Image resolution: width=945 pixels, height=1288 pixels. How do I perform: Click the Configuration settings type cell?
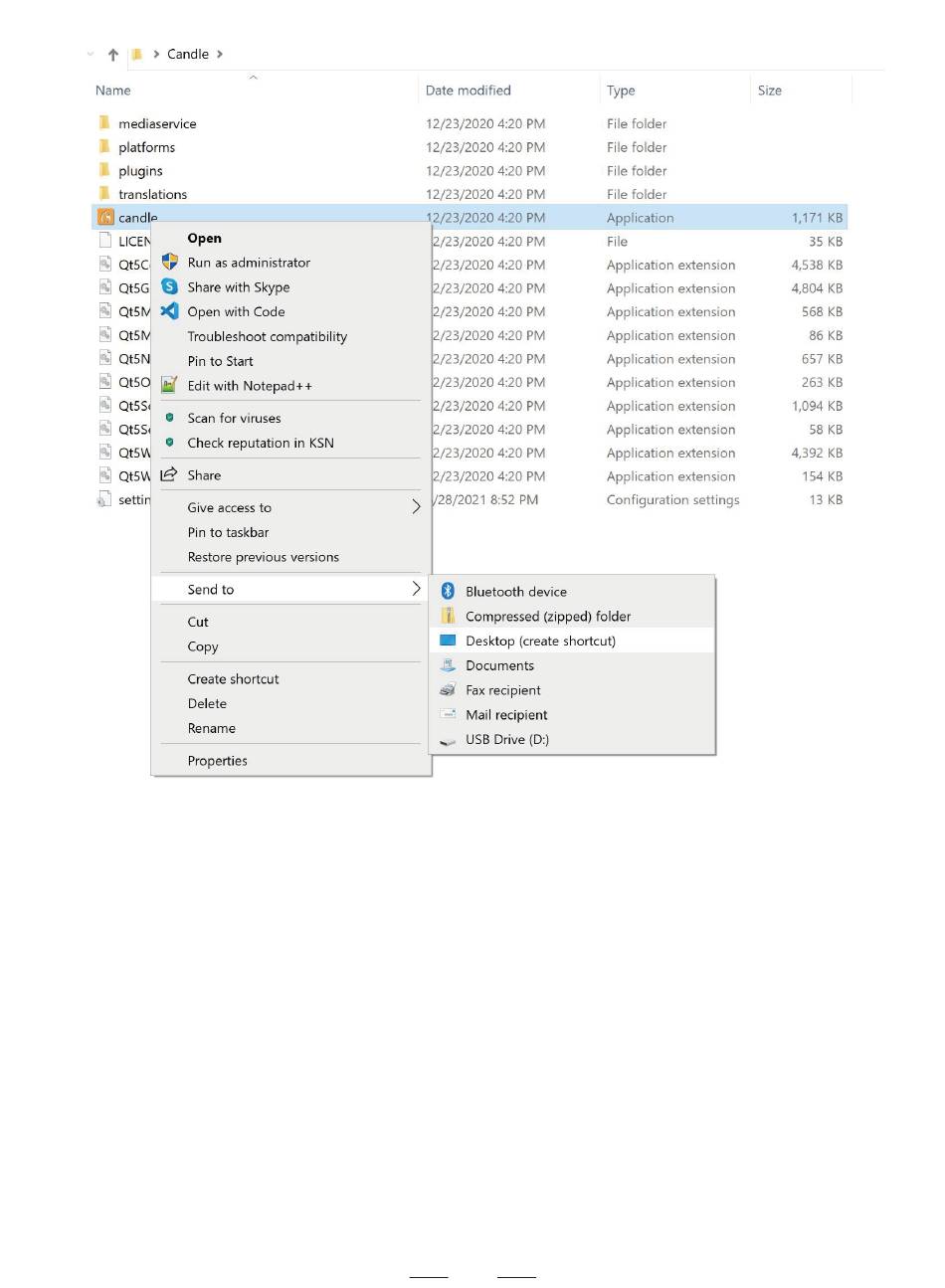(672, 500)
